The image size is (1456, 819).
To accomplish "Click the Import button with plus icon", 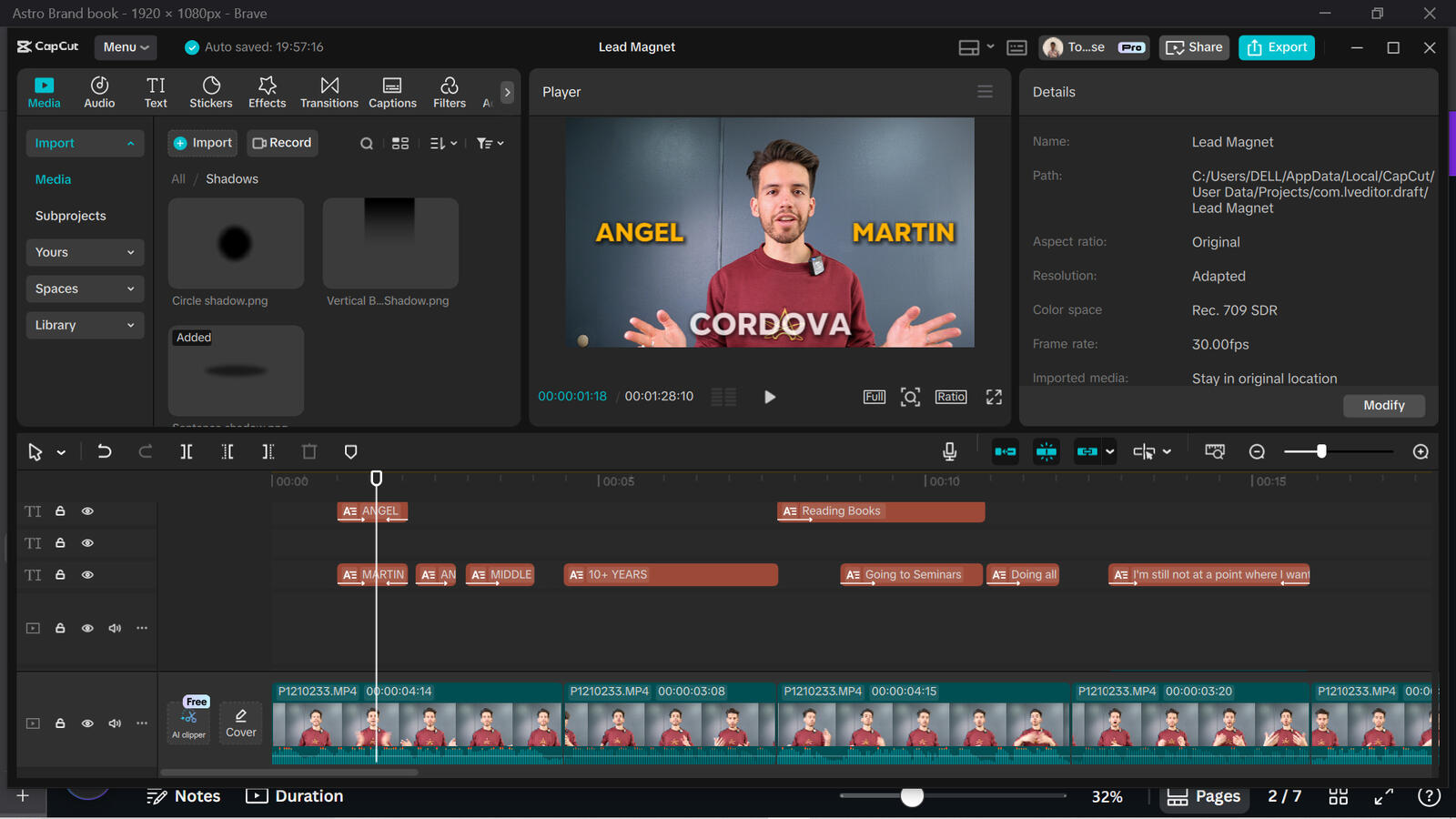I will click(203, 143).
